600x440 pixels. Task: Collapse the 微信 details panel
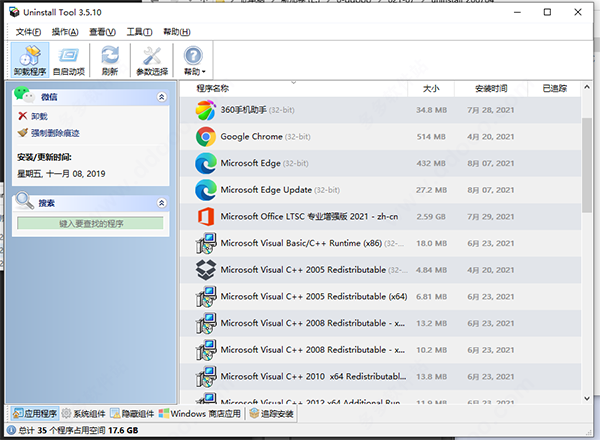[161, 97]
